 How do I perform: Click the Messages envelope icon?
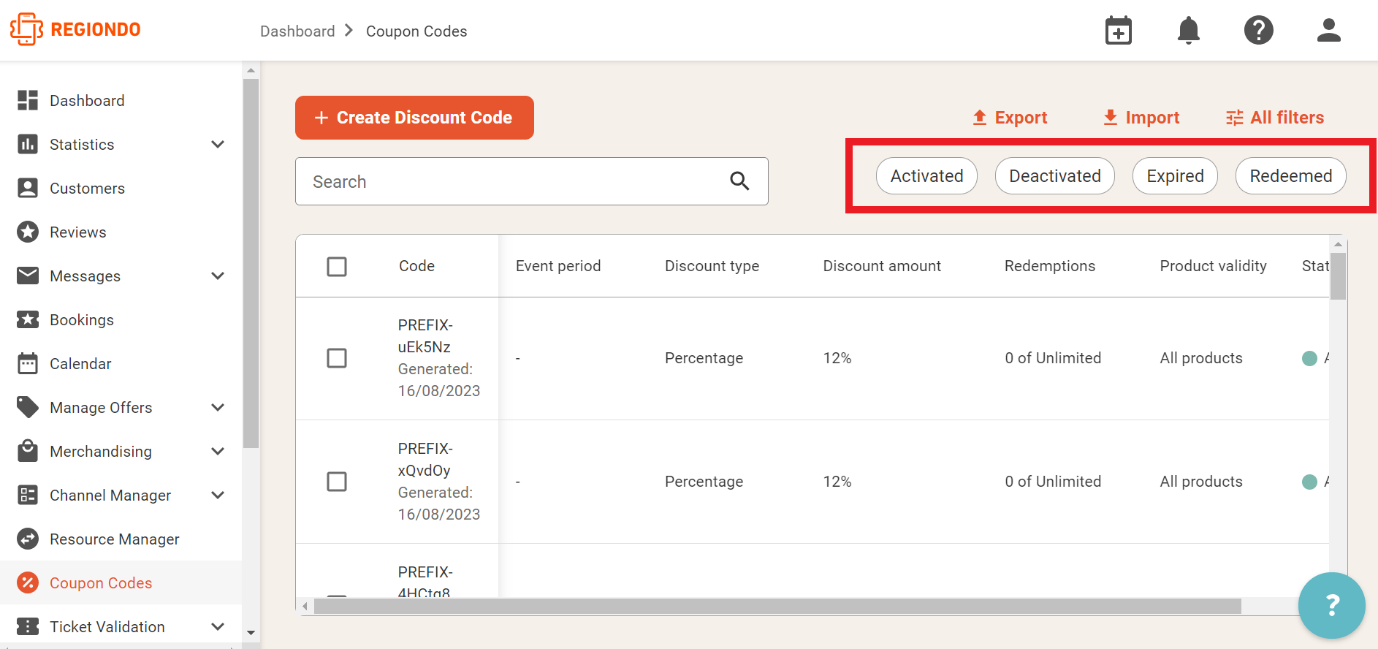tap(28, 276)
